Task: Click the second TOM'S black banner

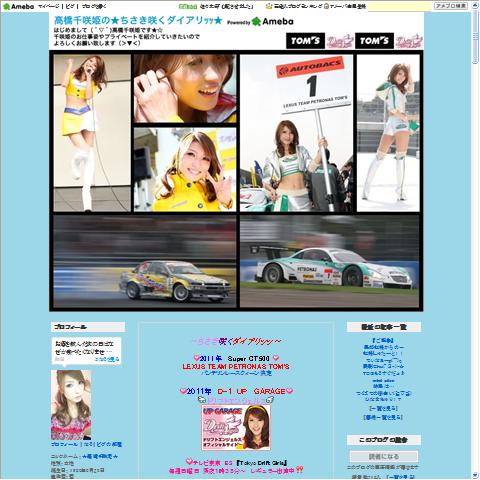Action: coord(374,41)
